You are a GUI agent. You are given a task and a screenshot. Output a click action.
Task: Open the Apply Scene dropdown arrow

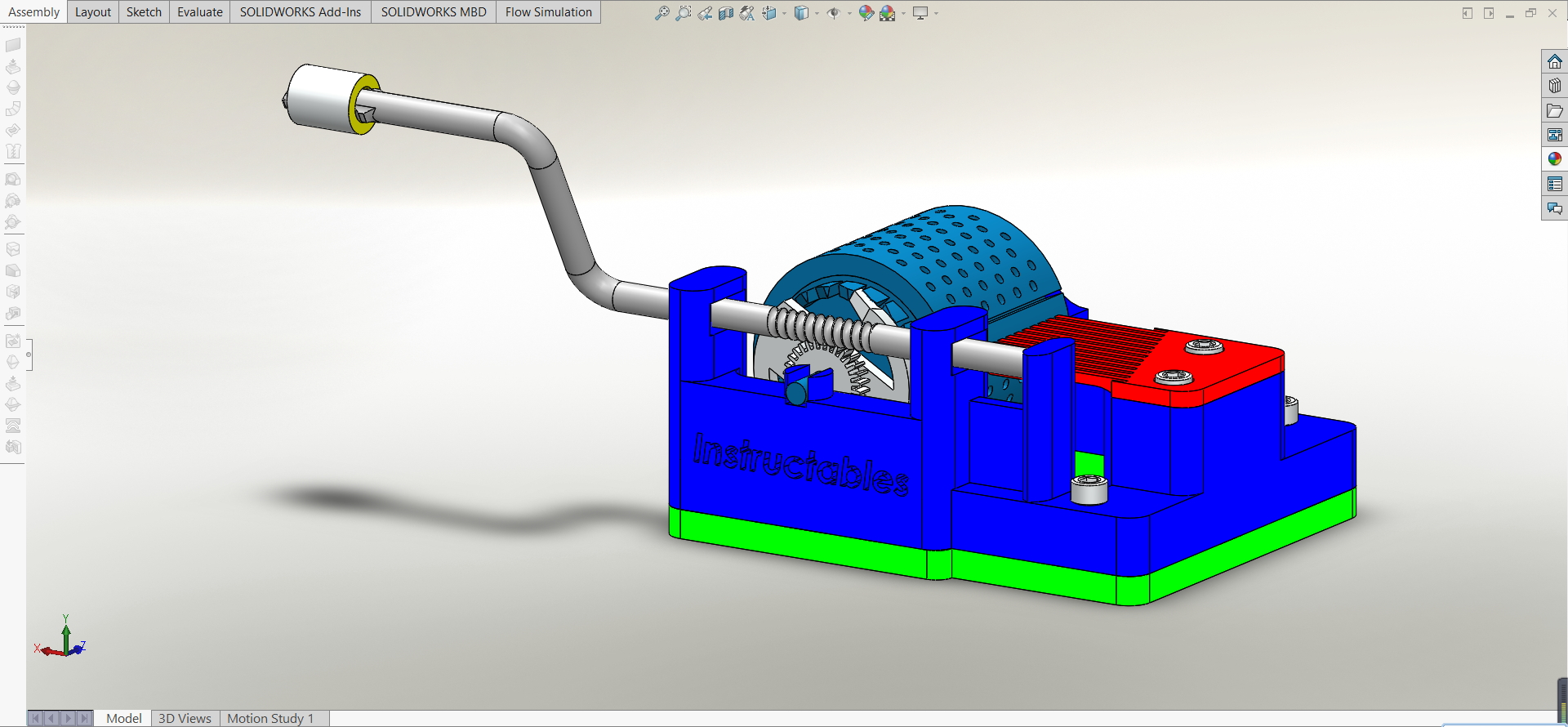(903, 13)
